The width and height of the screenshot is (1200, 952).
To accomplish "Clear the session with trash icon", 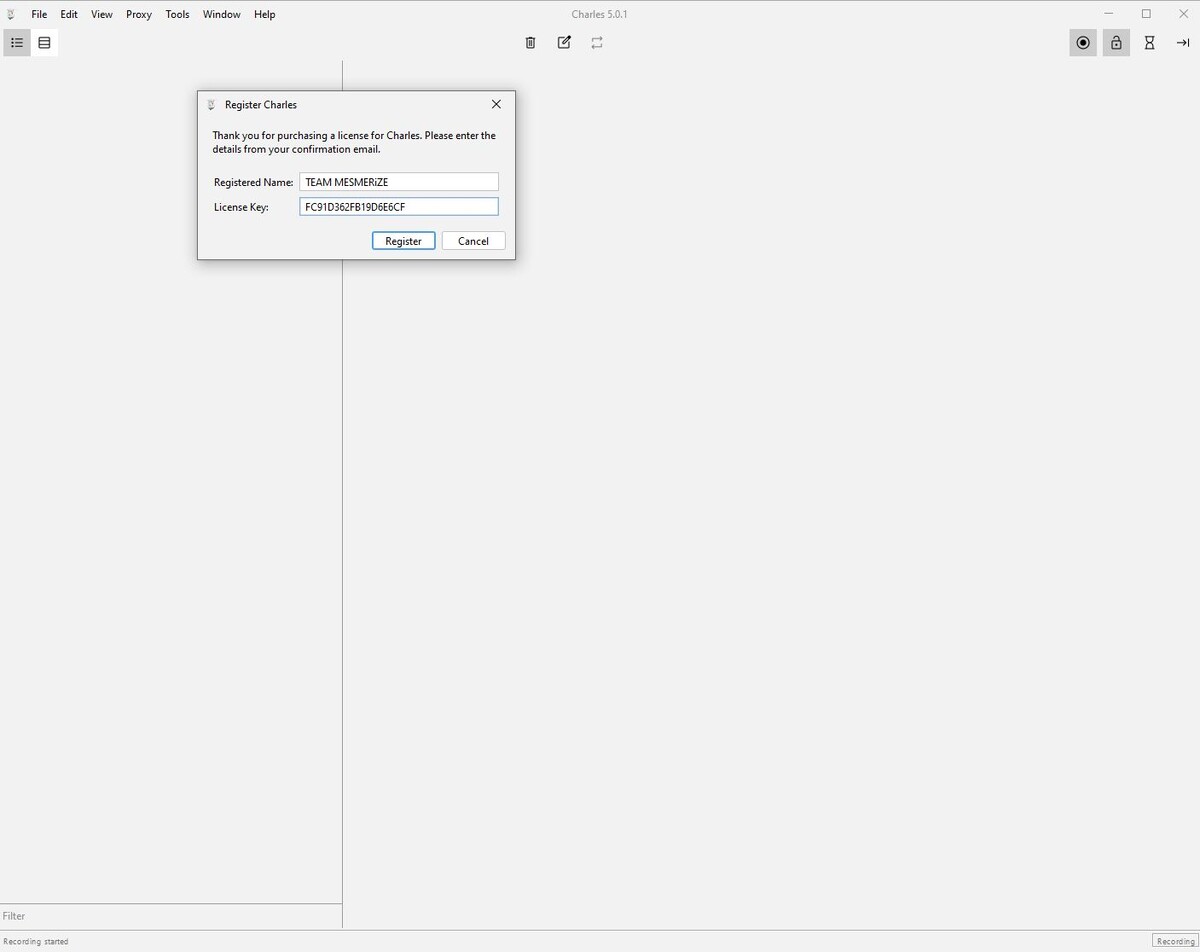I will click(x=530, y=43).
